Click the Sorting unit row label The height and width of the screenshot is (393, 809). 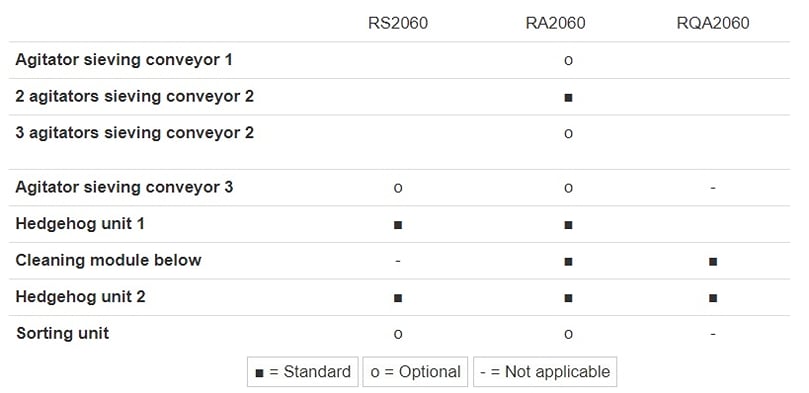point(62,333)
